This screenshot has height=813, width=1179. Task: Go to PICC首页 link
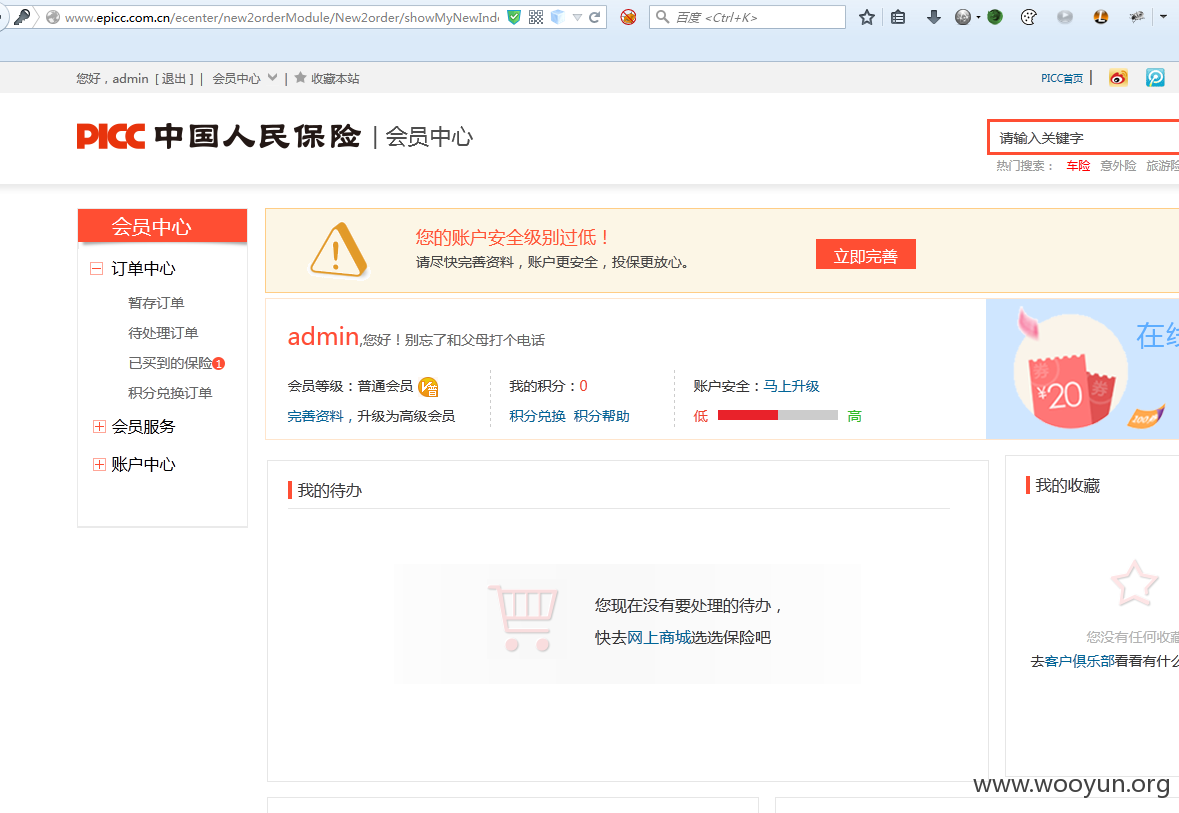click(x=1062, y=78)
